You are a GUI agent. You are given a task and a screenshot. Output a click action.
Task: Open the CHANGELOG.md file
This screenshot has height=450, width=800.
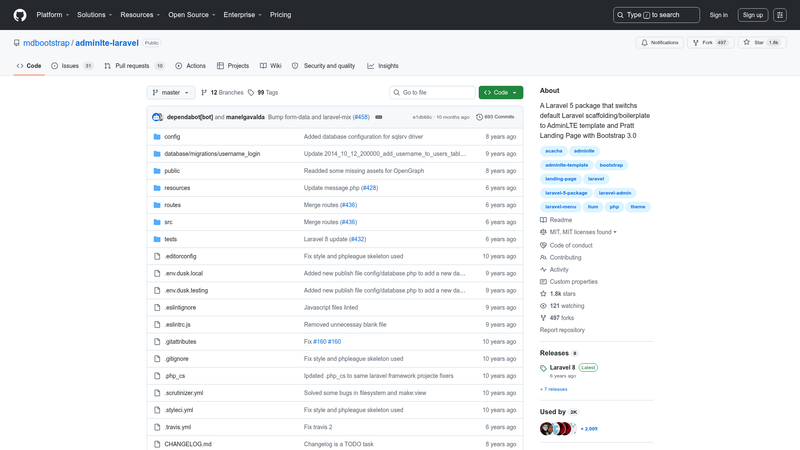tap(188, 444)
